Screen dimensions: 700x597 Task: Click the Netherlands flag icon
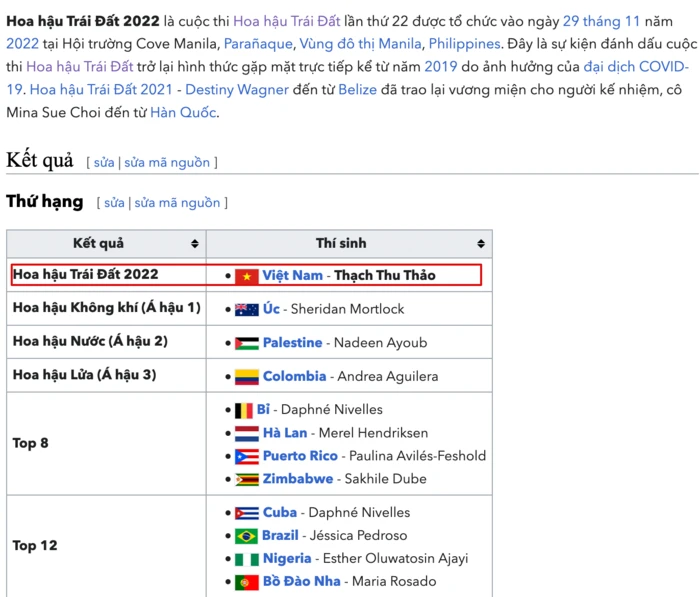(x=247, y=434)
